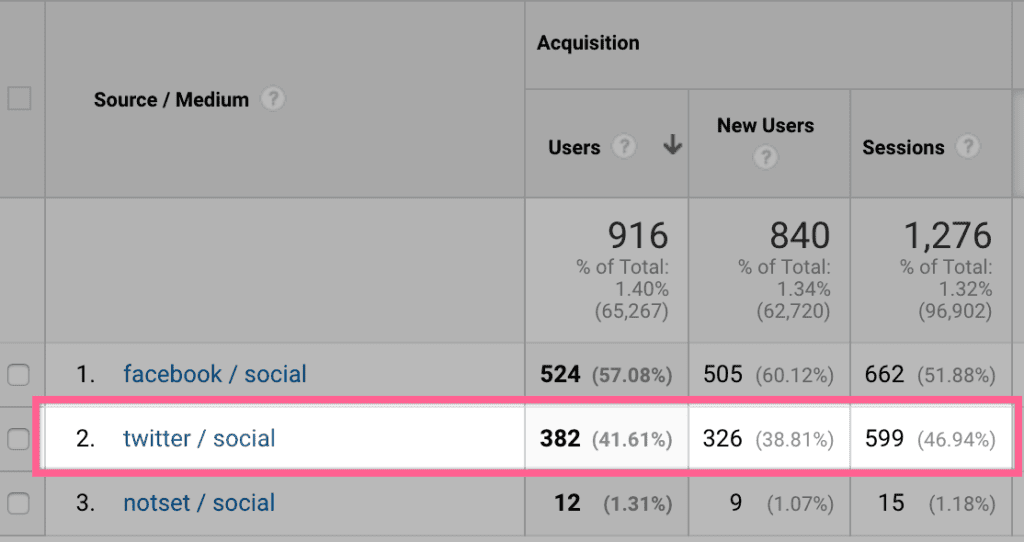
Task: Click the Acquisition group header
Action: (x=588, y=43)
